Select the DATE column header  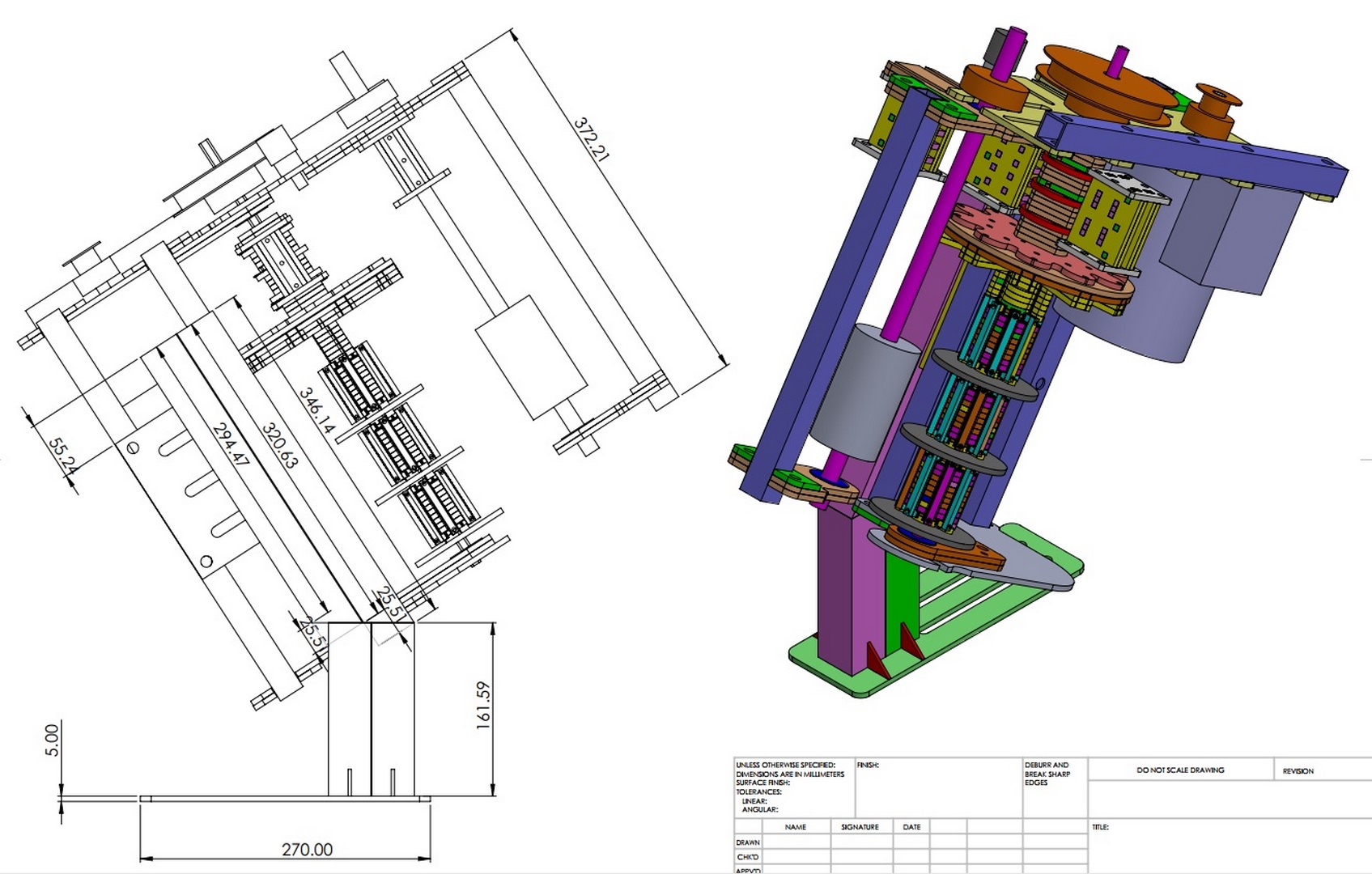[x=911, y=827]
